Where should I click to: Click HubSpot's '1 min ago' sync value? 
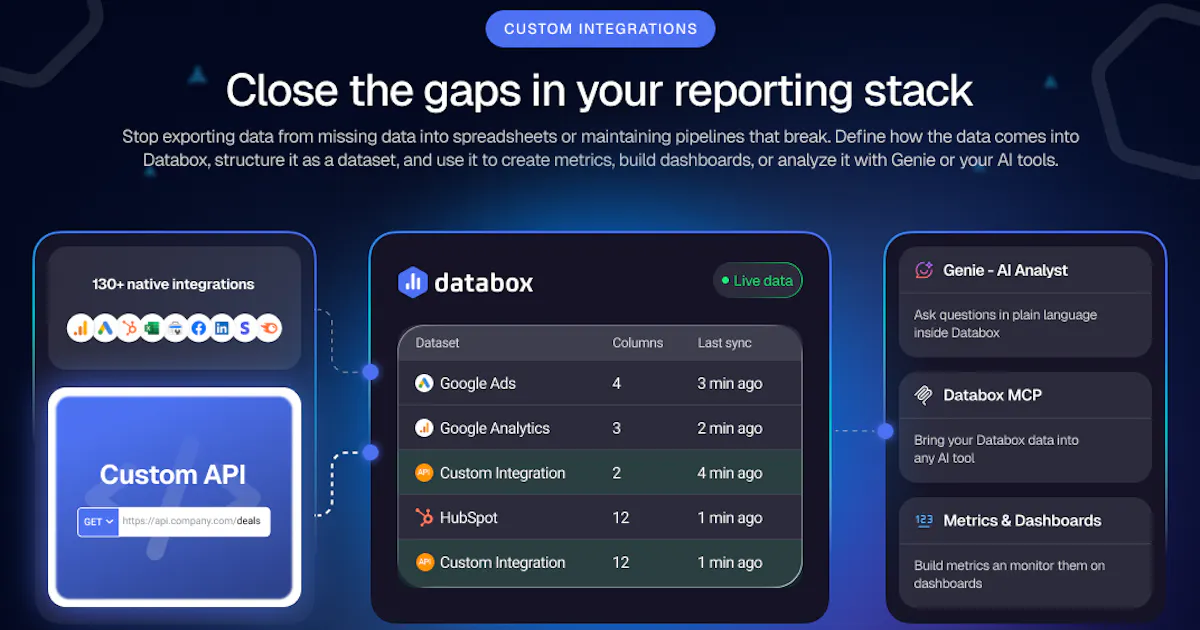[x=730, y=518]
